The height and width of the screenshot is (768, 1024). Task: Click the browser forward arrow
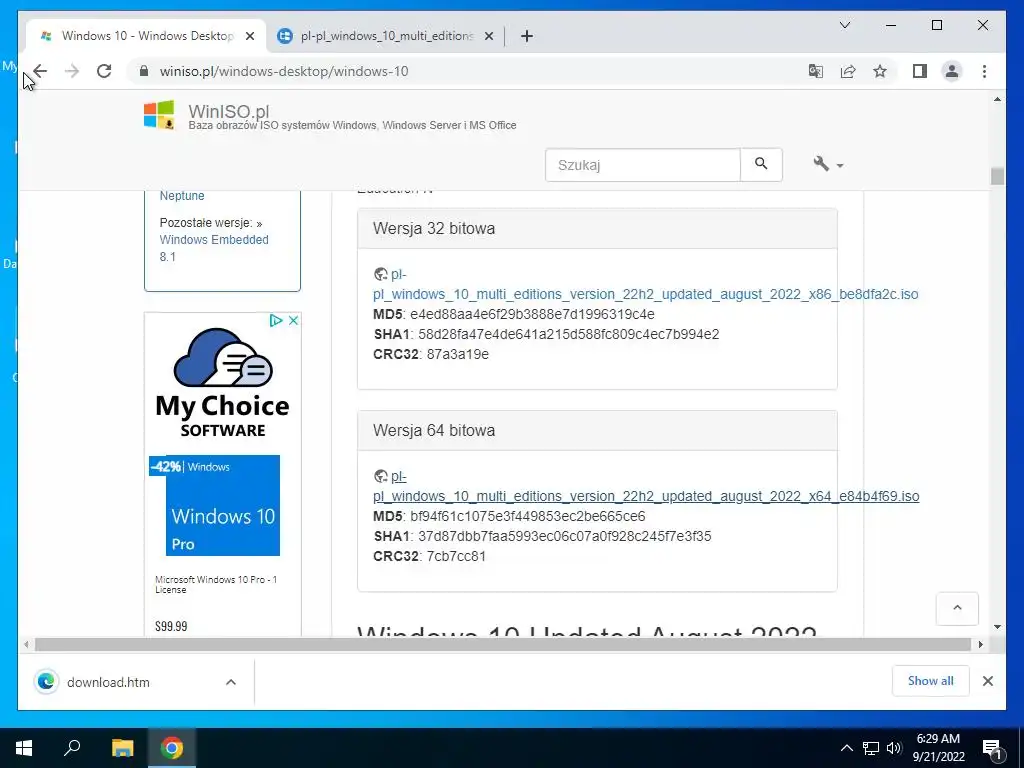click(72, 71)
